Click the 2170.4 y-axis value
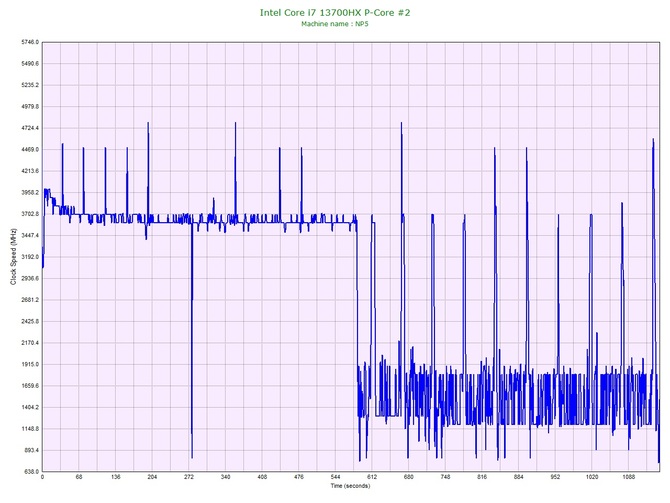 (30, 343)
